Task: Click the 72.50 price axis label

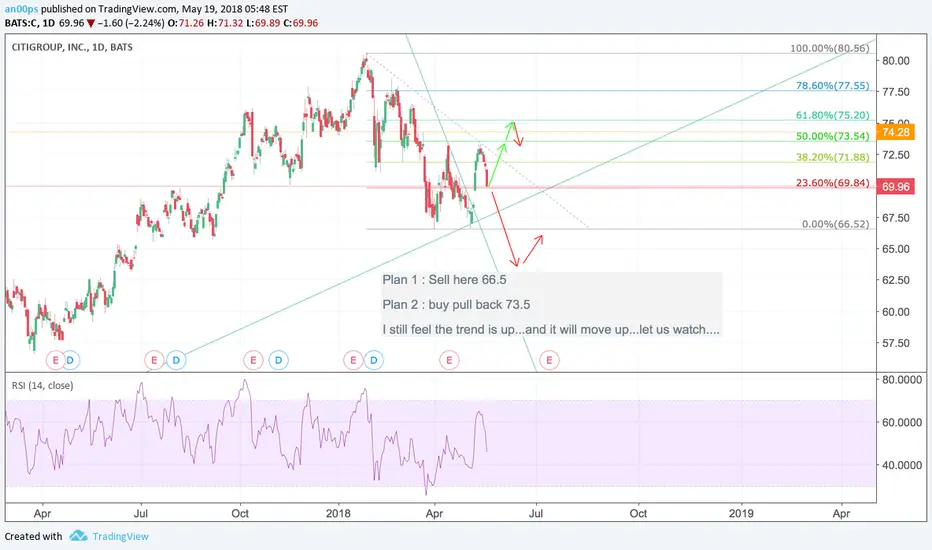Action: [896, 155]
